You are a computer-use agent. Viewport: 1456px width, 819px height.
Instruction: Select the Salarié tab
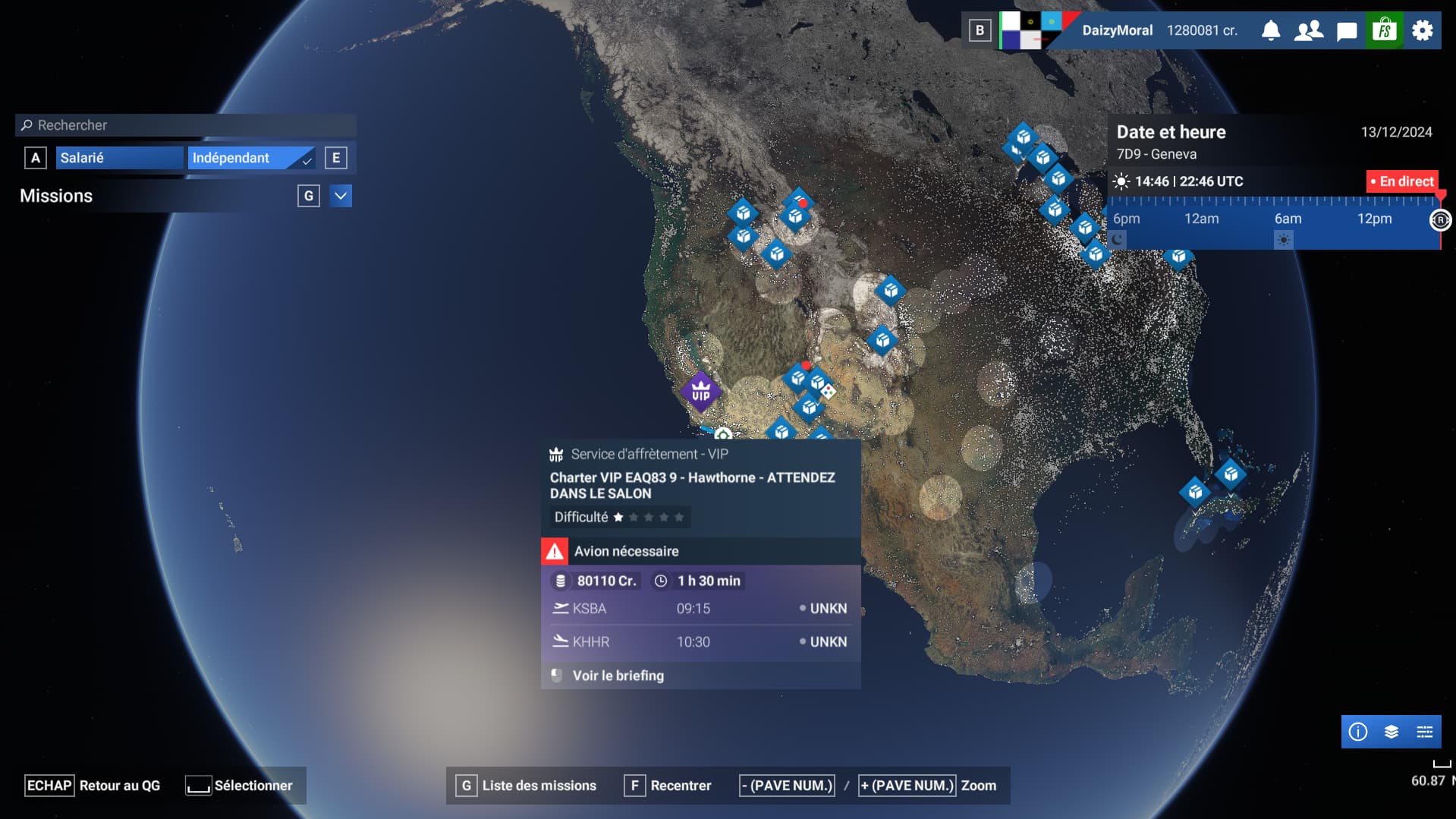[x=119, y=158]
